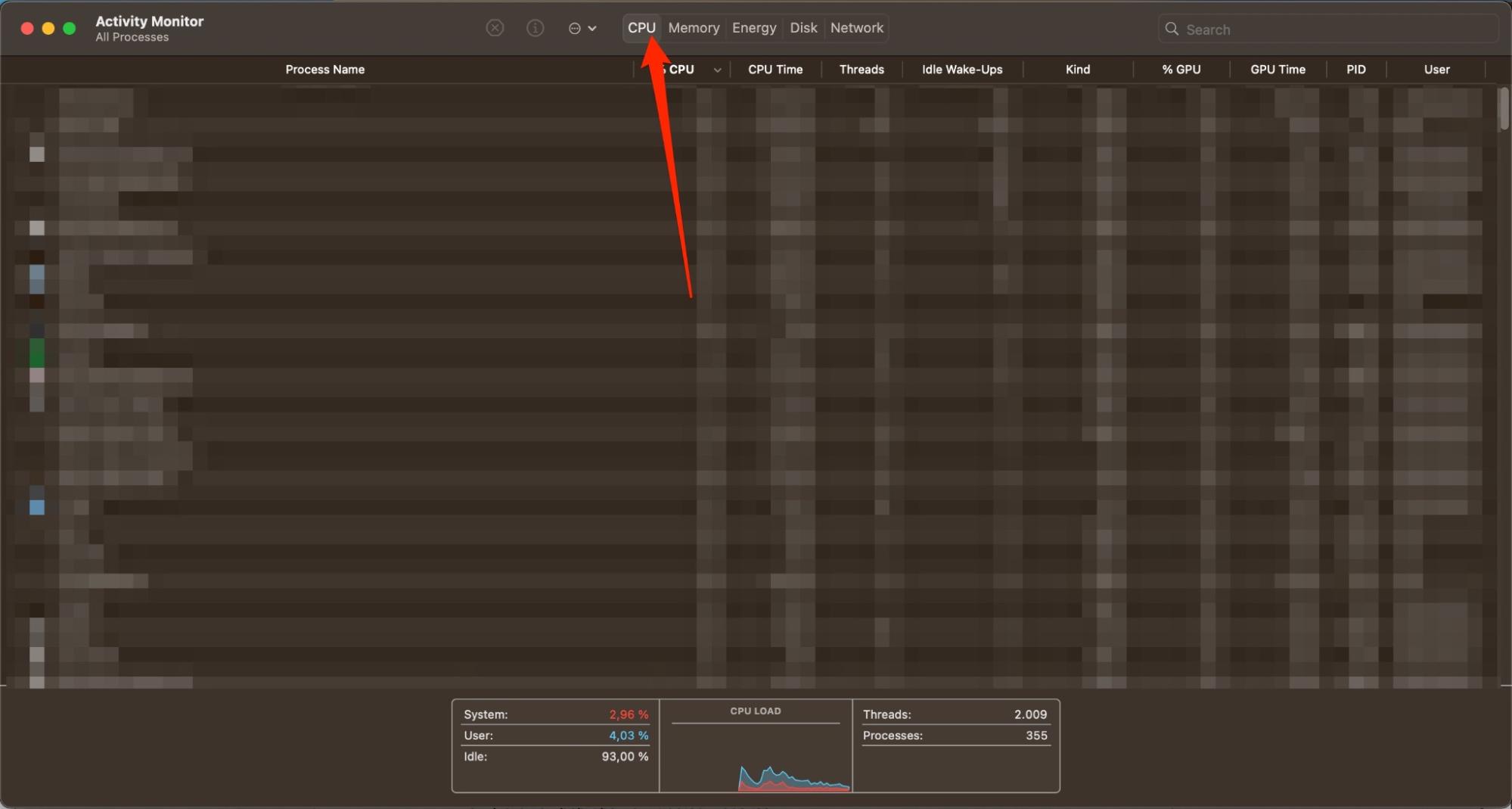Image resolution: width=1512 pixels, height=809 pixels.
Task: Sort by Kind column header
Action: pos(1078,70)
